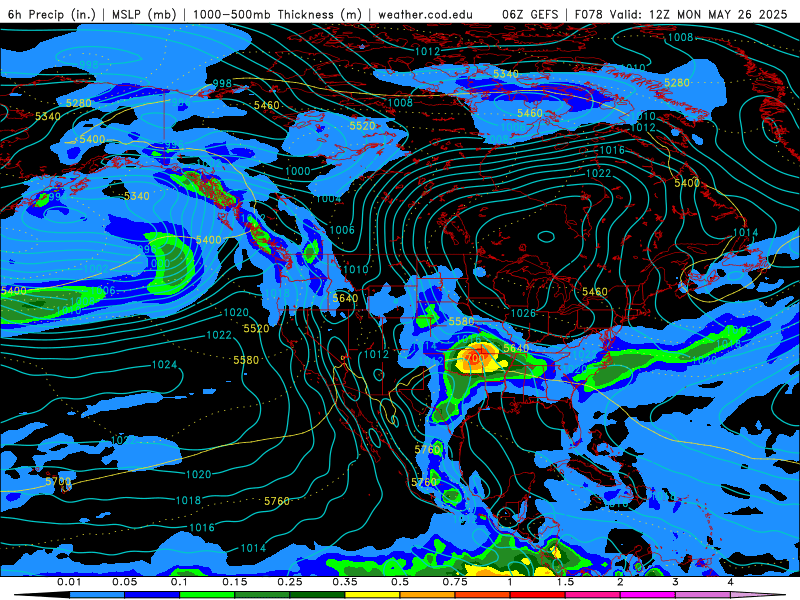Click the '1026' pressure label near Great Lakes

pyautogui.click(x=523, y=313)
